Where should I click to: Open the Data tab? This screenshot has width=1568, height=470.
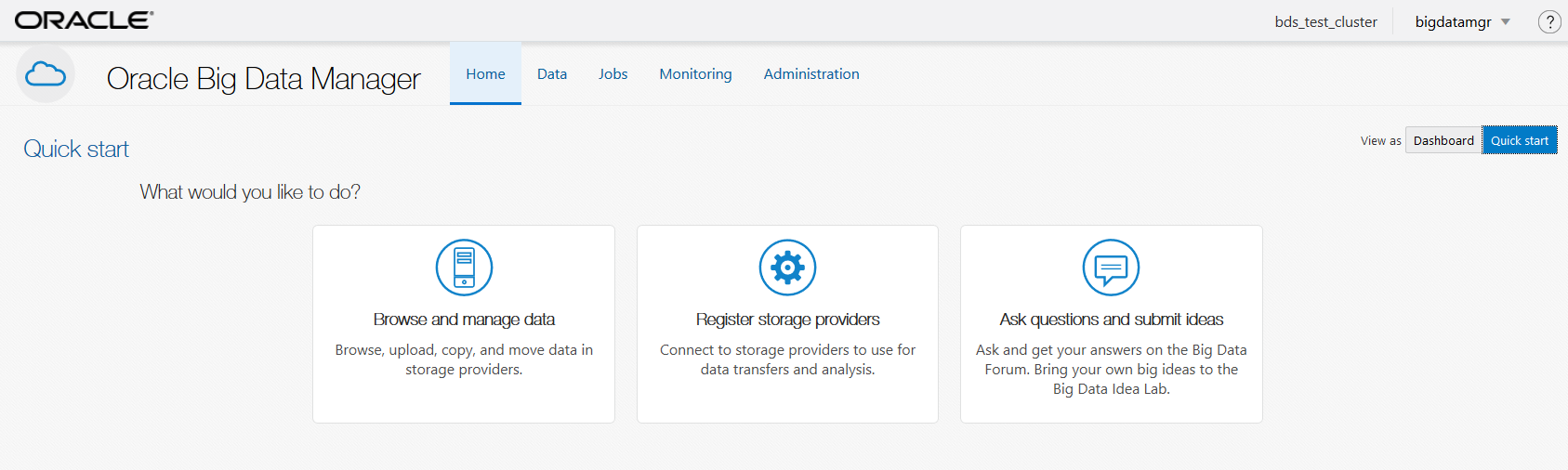coord(552,73)
